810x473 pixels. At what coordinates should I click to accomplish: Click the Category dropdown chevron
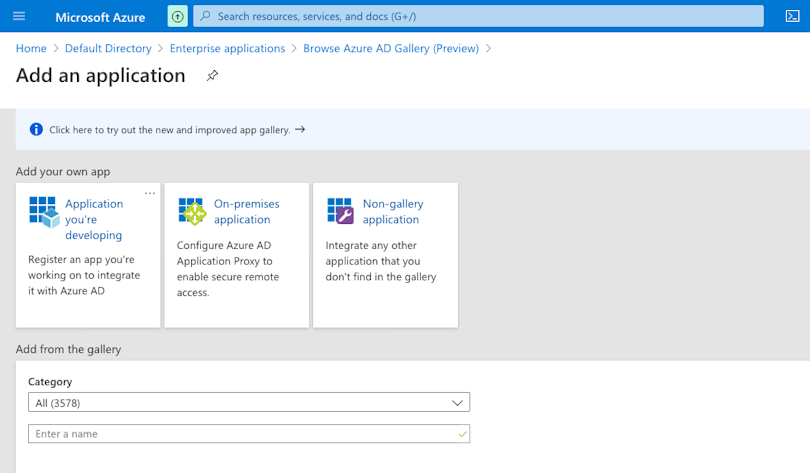(x=457, y=403)
